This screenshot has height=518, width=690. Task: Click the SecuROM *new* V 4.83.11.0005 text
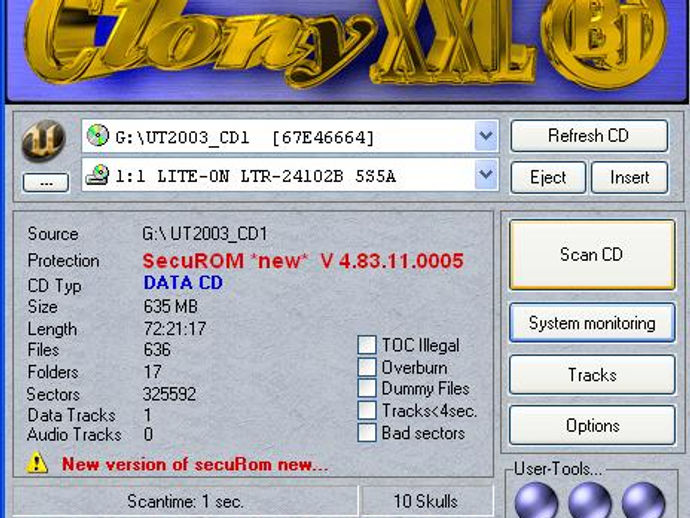tap(303, 261)
